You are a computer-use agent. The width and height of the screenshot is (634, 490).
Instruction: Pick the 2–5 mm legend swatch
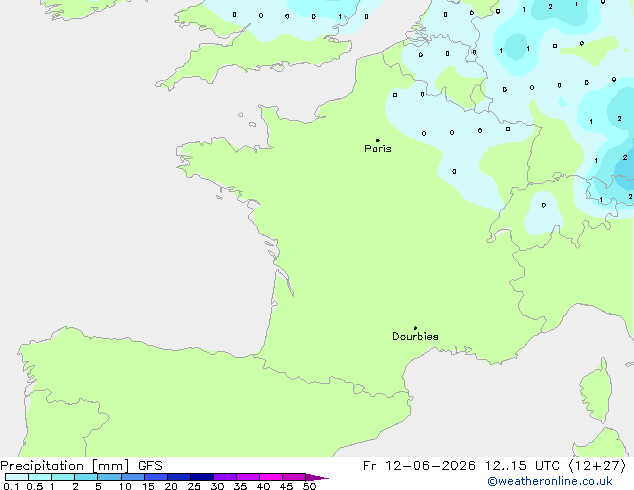point(86,477)
